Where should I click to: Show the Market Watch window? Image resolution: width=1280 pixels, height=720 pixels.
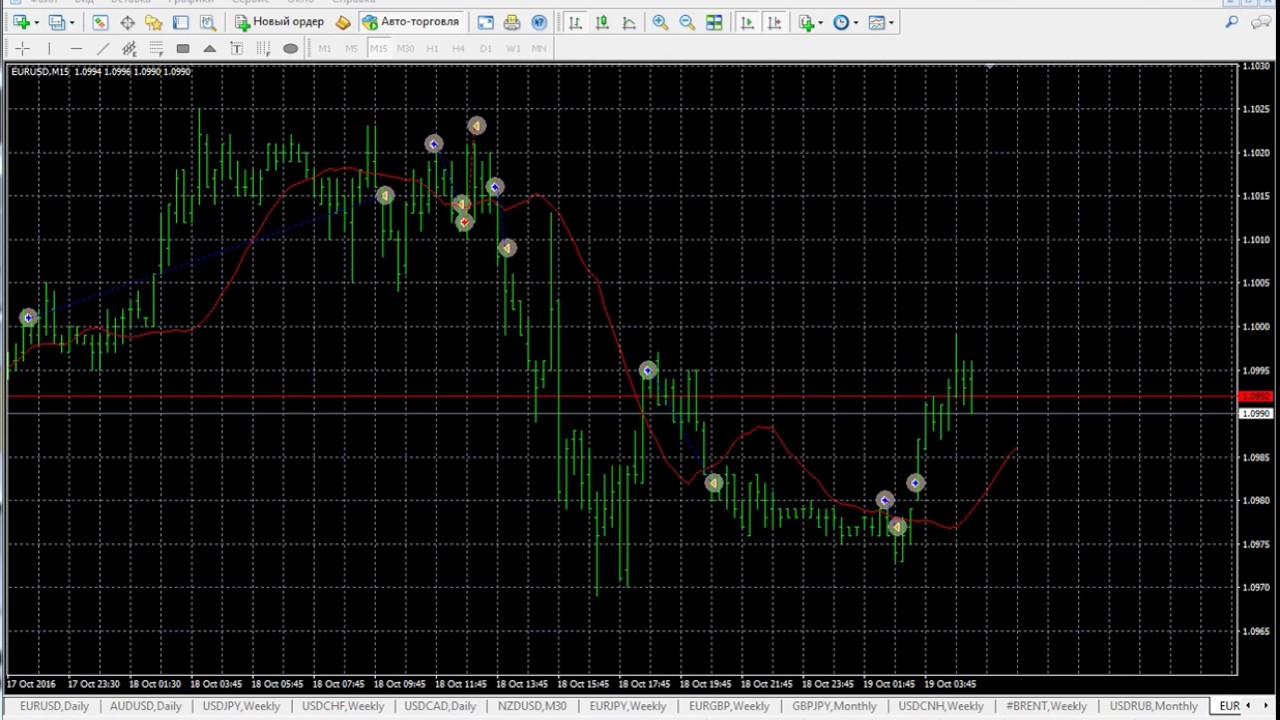coord(100,22)
